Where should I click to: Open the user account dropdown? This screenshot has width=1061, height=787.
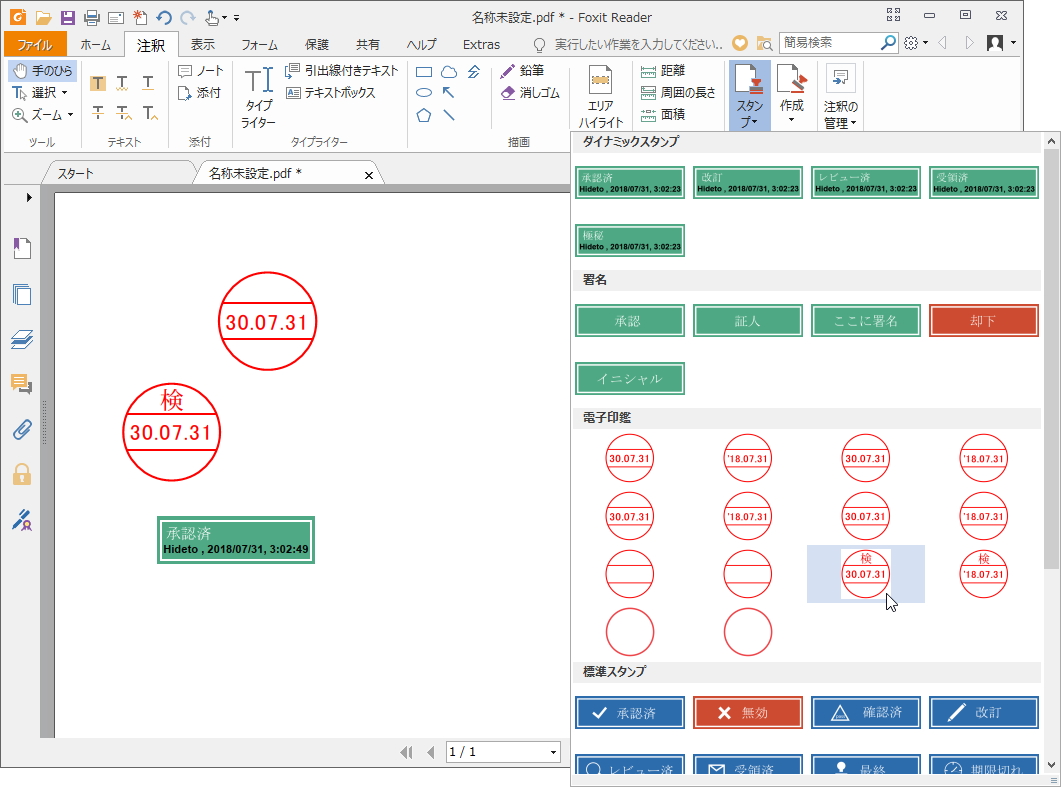coord(1001,43)
